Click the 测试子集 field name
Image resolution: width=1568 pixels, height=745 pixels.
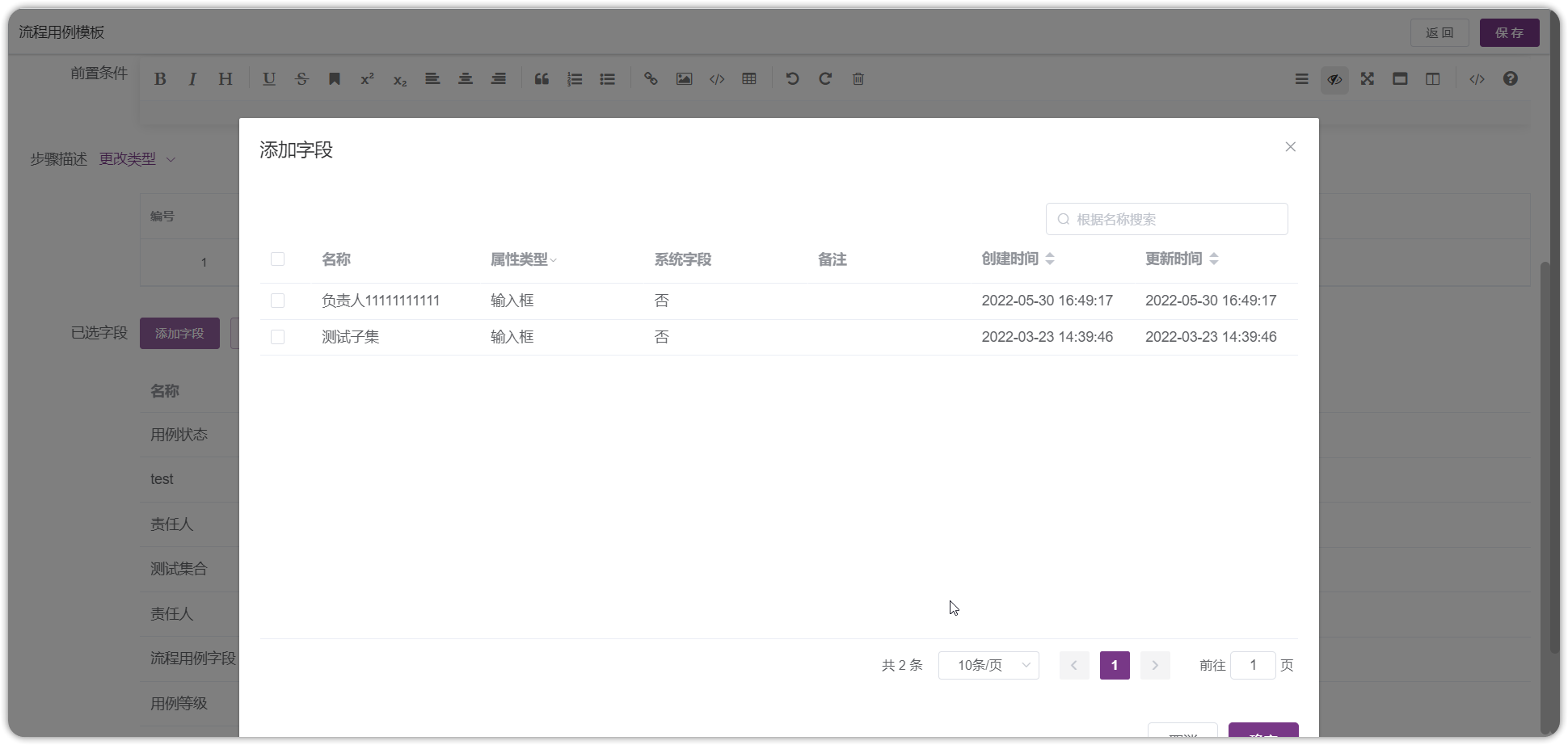pyautogui.click(x=351, y=337)
